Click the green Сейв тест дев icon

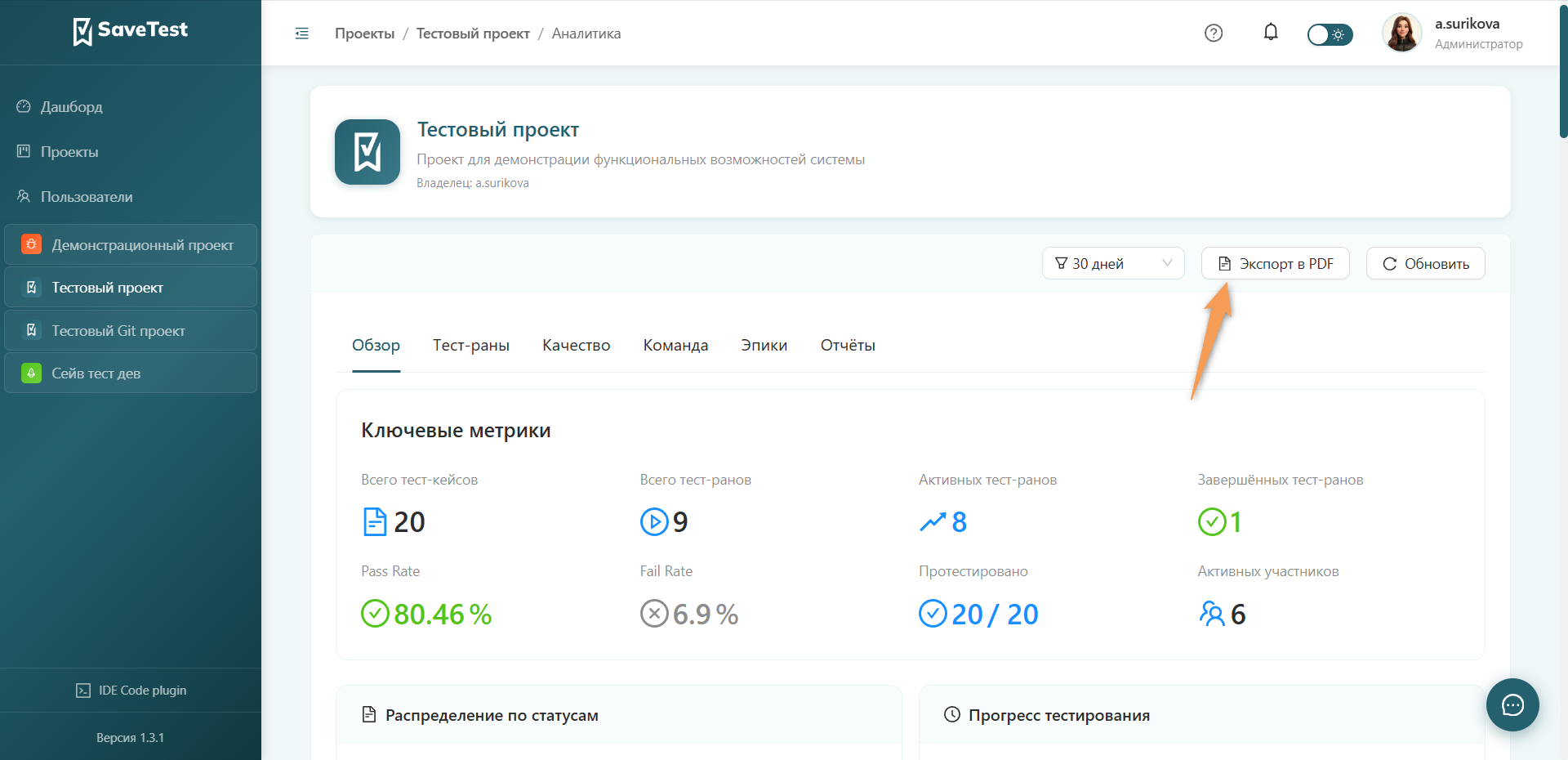pyautogui.click(x=31, y=373)
